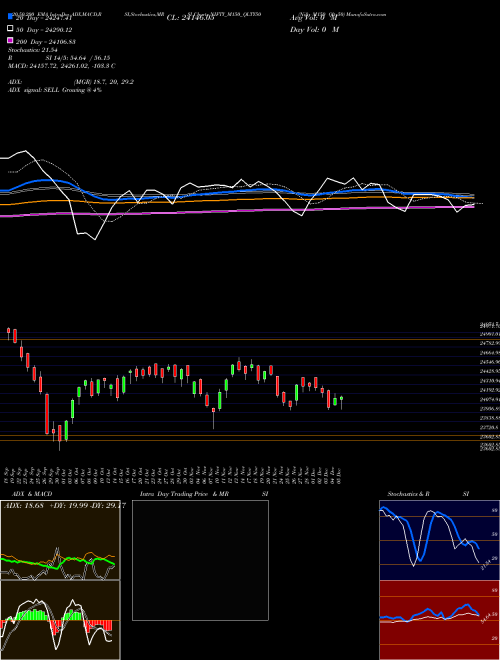This screenshot has height=660, width=500.
Task: Open the Stochastics mini chart with blue line
Action: point(439,540)
